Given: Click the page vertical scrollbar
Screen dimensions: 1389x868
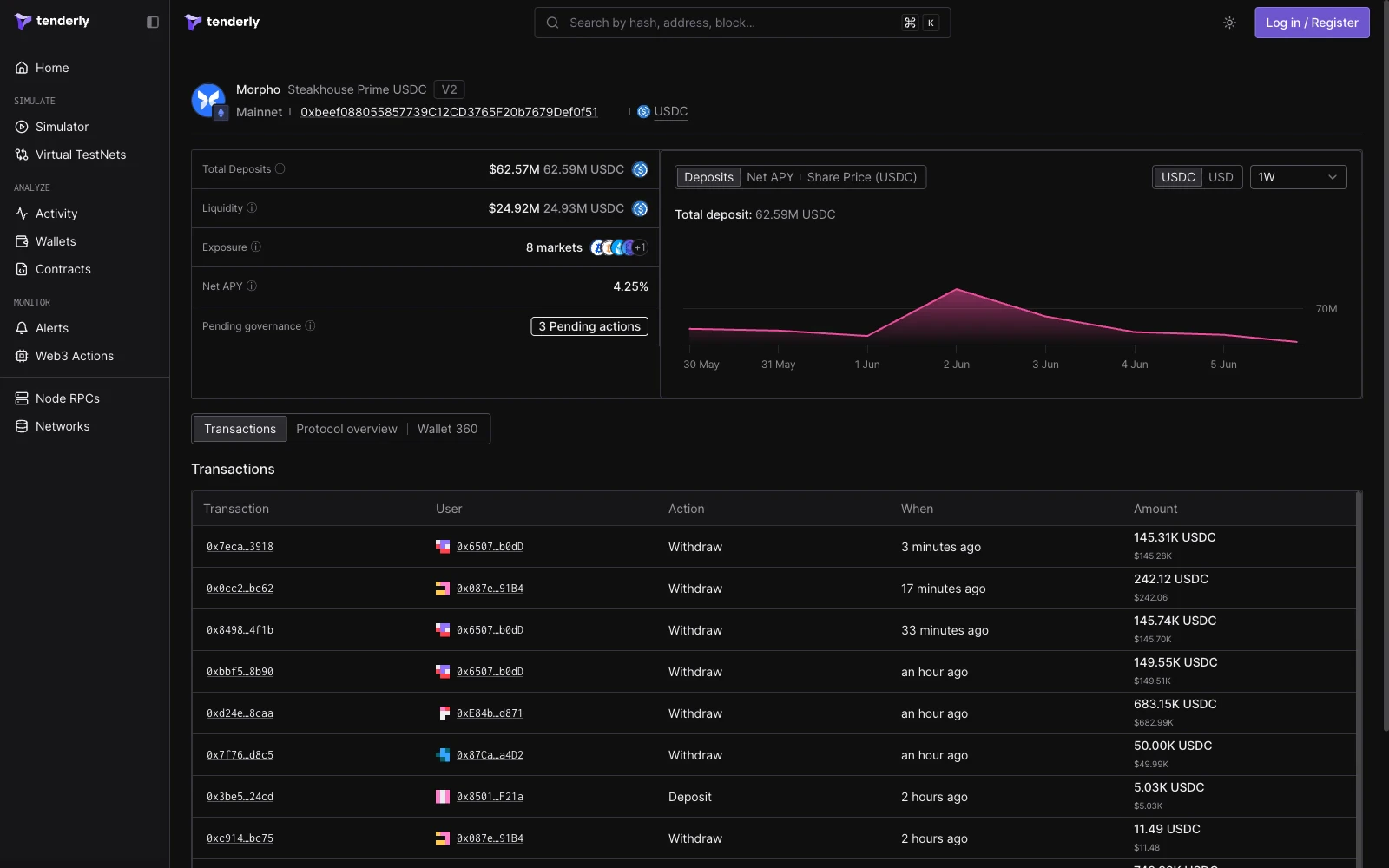Looking at the screenshot, I should tap(1386, 365).
